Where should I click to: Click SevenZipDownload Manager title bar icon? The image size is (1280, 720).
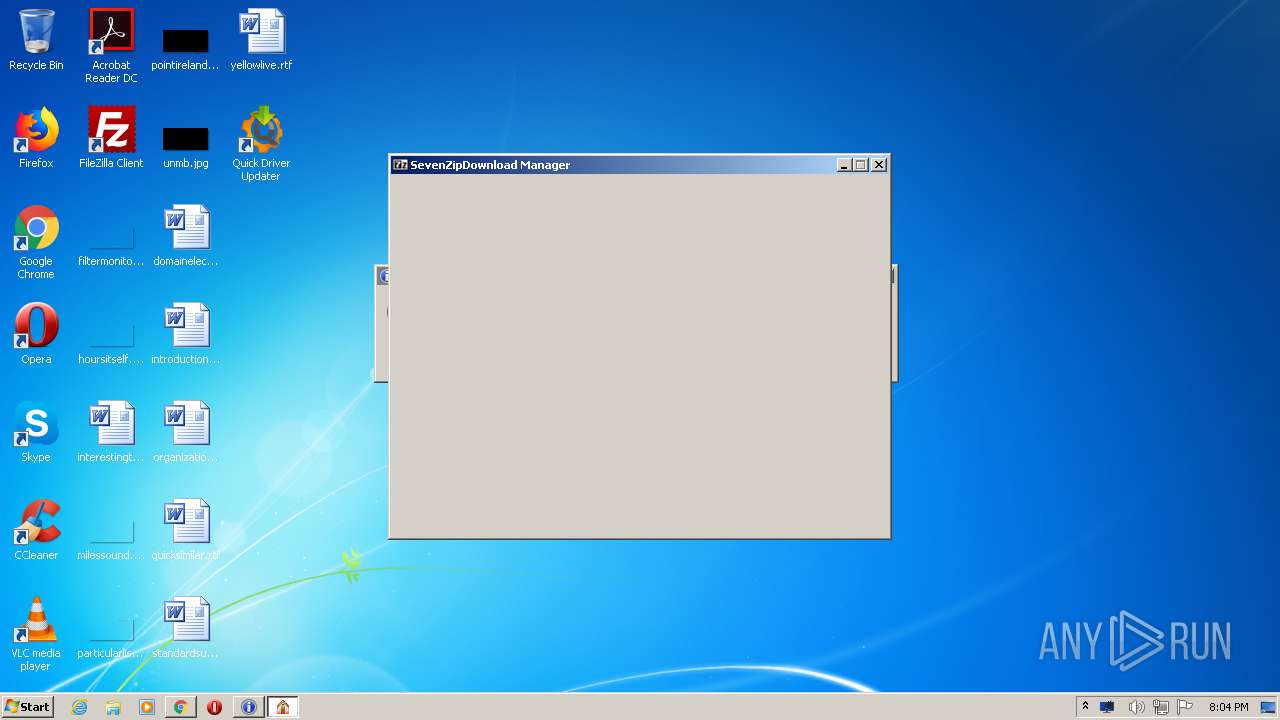tap(400, 165)
